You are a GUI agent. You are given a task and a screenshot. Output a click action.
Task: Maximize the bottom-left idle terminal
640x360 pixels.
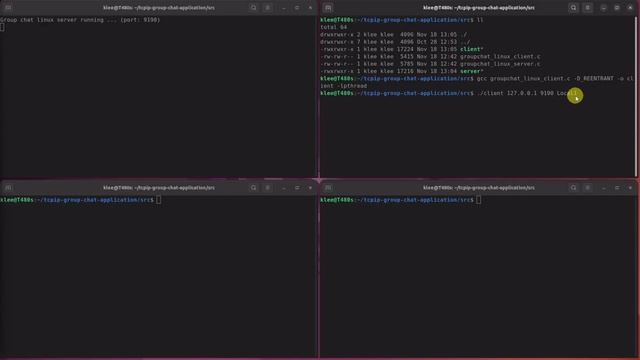tap(297, 187)
